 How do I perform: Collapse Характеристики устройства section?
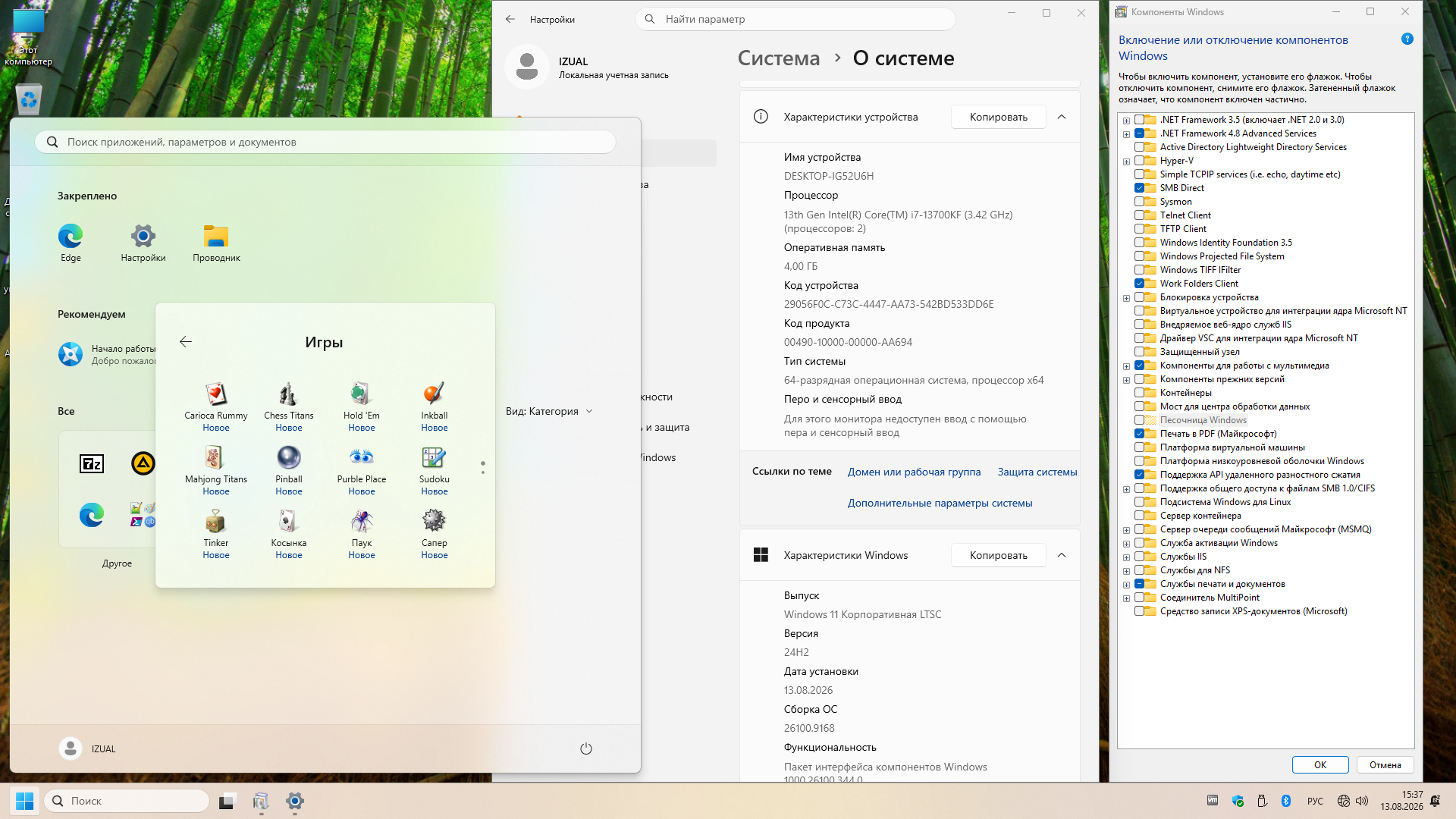[x=1062, y=117]
